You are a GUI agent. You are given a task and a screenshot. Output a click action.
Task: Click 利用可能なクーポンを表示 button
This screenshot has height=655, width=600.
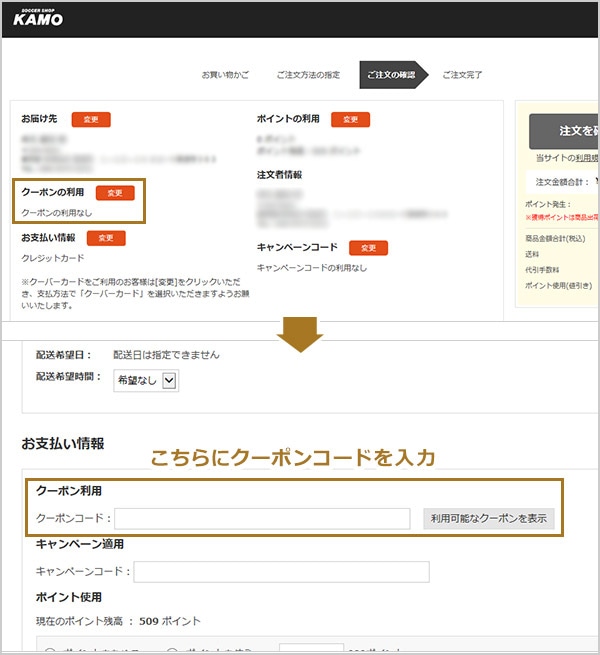488,518
